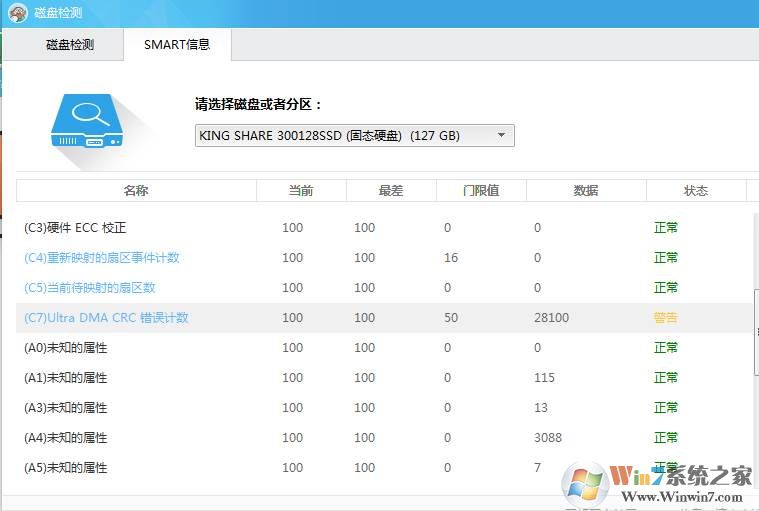Open the KING SHARE disk dropdown

point(354,135)
